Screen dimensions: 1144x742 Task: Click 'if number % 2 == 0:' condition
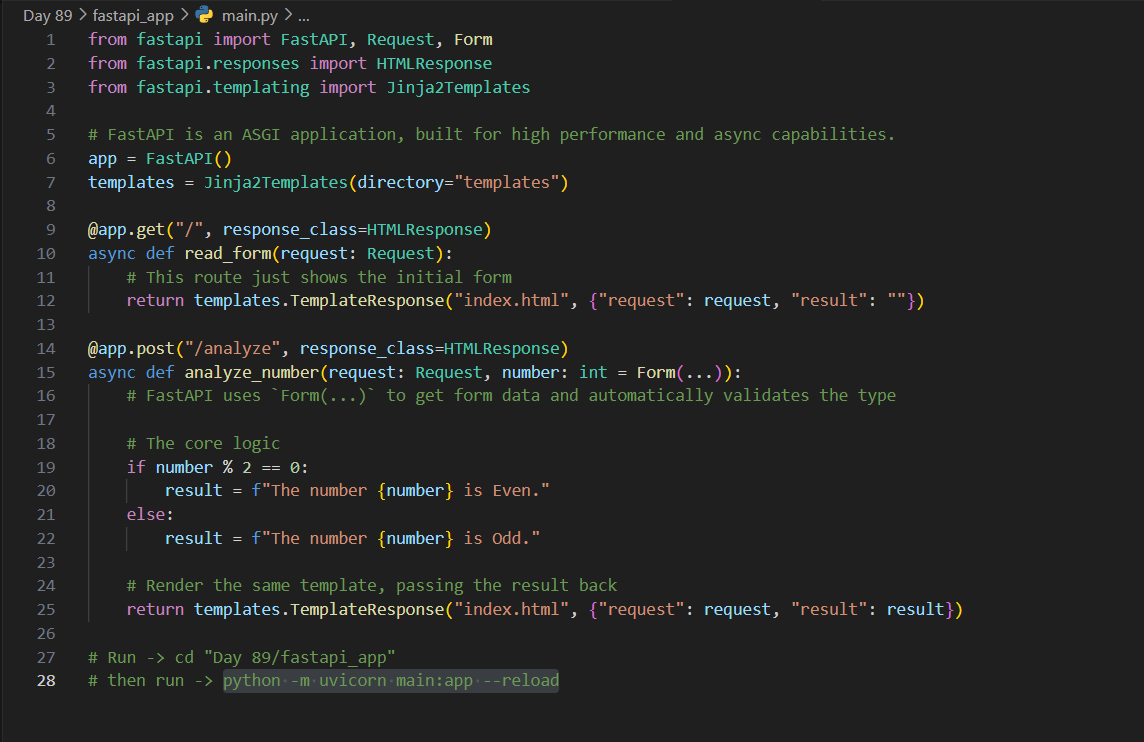pos(217,467)
